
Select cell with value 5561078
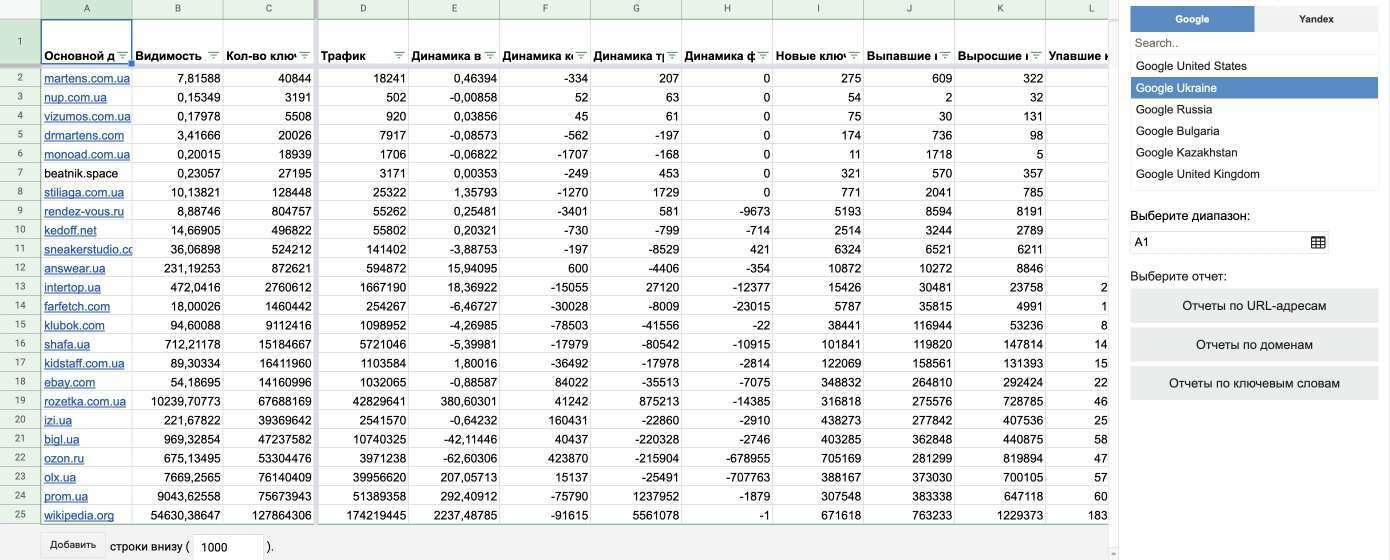636,515
